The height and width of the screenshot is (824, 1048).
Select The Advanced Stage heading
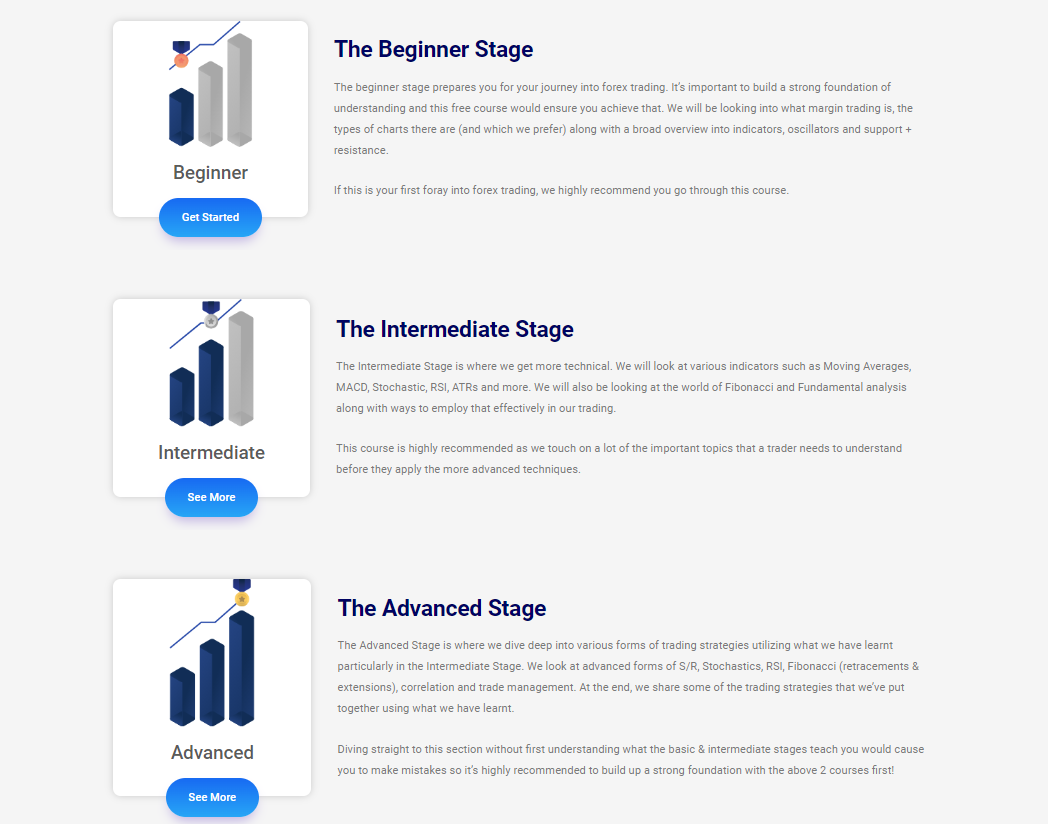point(442,608)
